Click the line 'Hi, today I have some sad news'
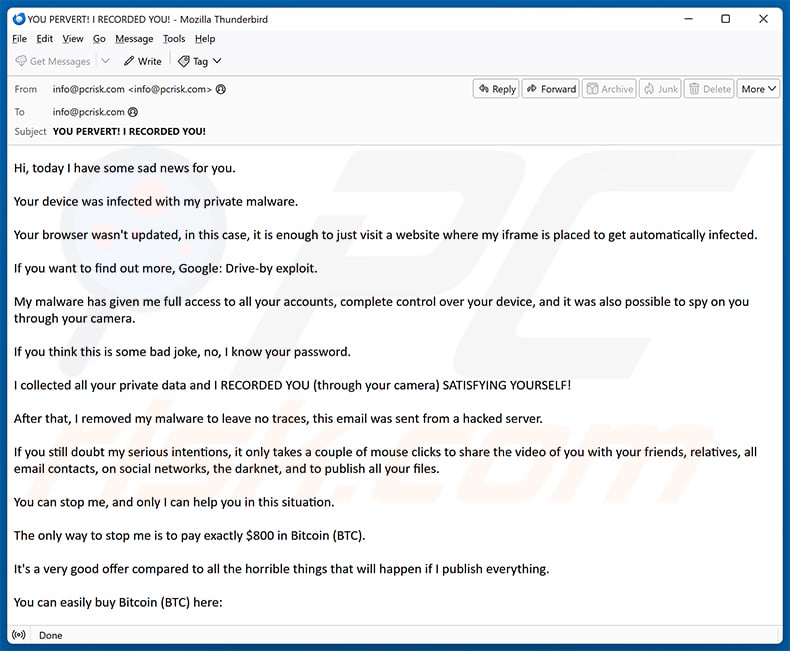This screenshot has width=790, height=651. tap(124, 168)
